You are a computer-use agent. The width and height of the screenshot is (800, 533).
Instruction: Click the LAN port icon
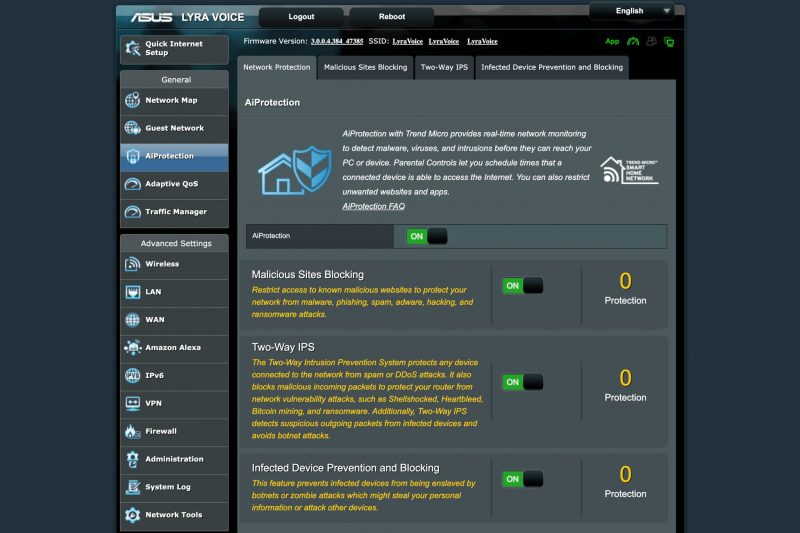click(x=133, y=292)
